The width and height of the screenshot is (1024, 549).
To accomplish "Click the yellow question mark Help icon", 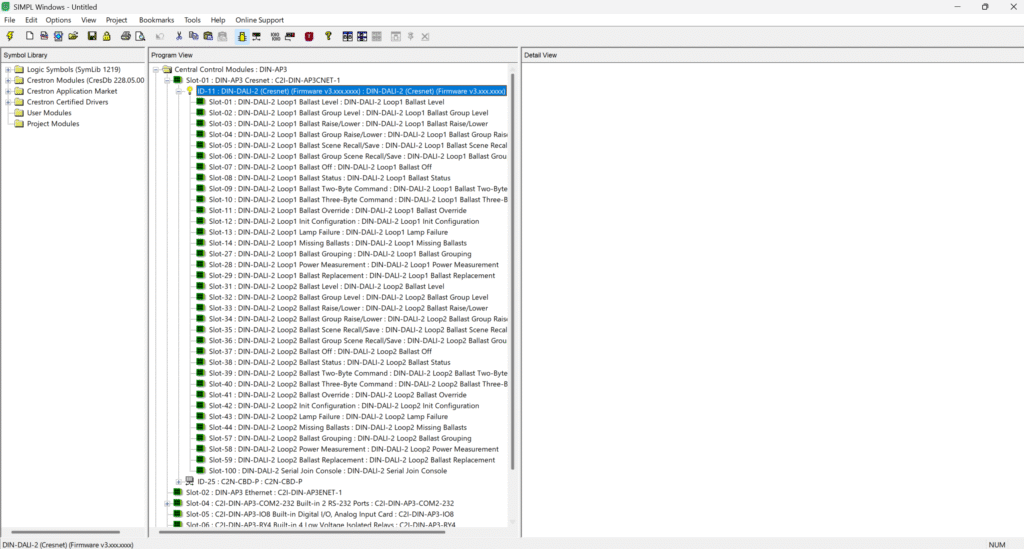I will point(328,37).
